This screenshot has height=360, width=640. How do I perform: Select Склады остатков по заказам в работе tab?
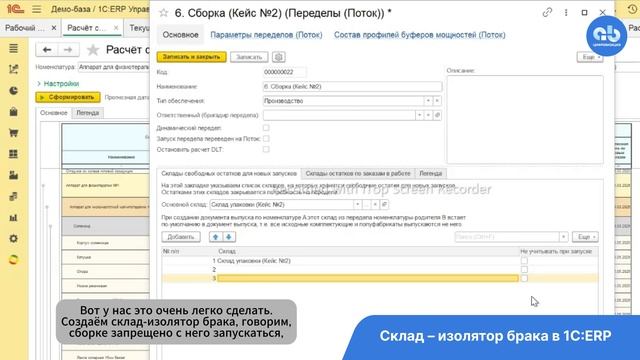[x=358, y=173]
